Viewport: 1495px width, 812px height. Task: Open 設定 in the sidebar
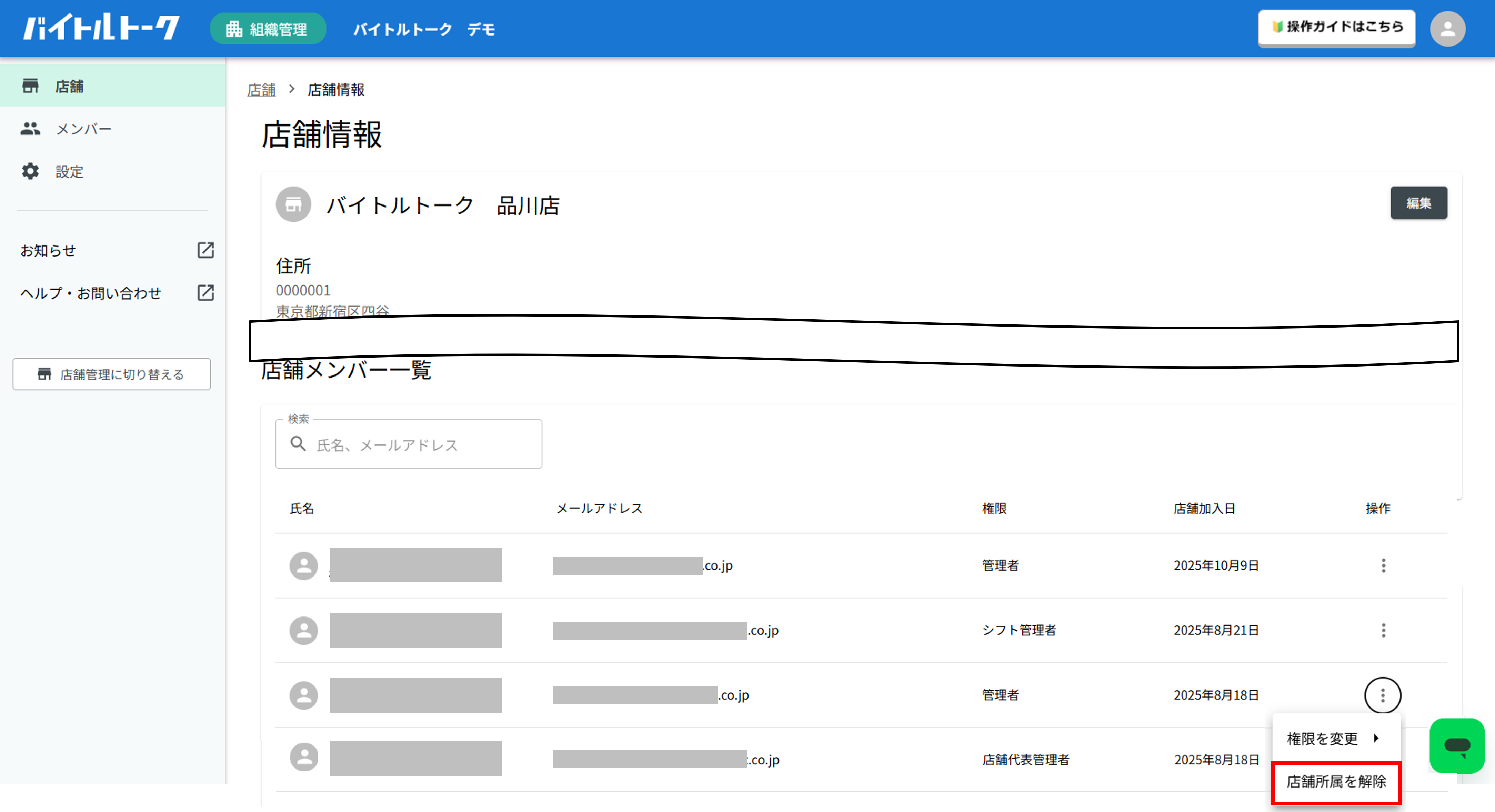click(x=113, y=172)
